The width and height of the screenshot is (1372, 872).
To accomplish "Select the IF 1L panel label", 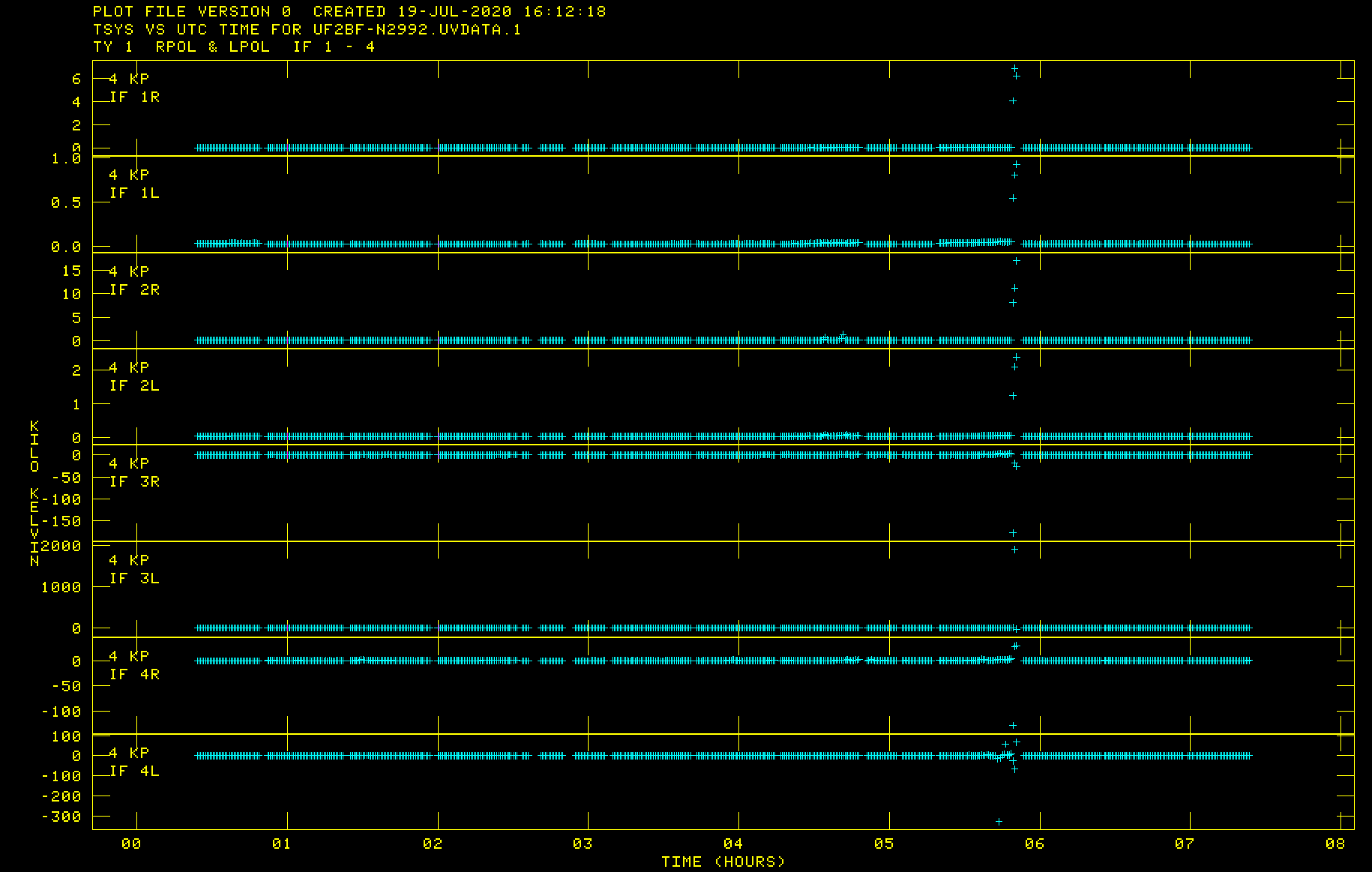I will click(x=135, y=193).
